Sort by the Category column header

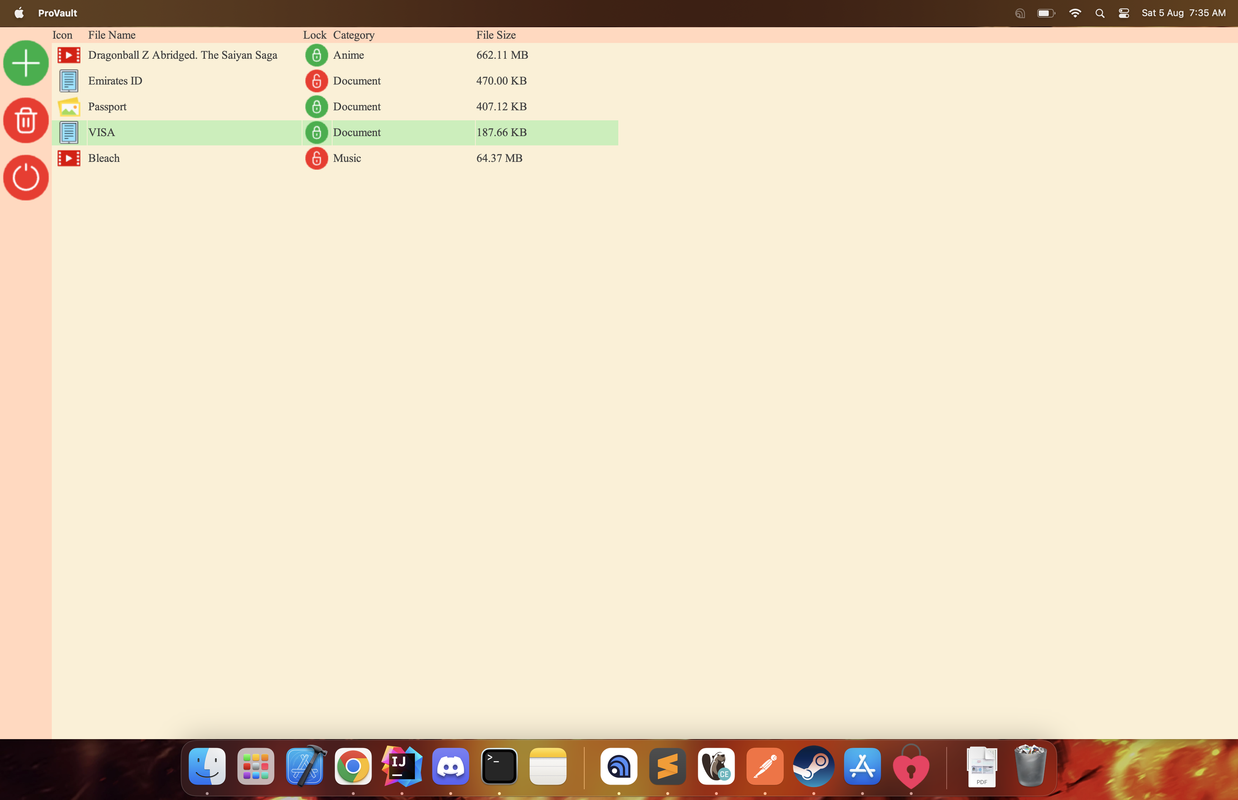click(354, 35)
